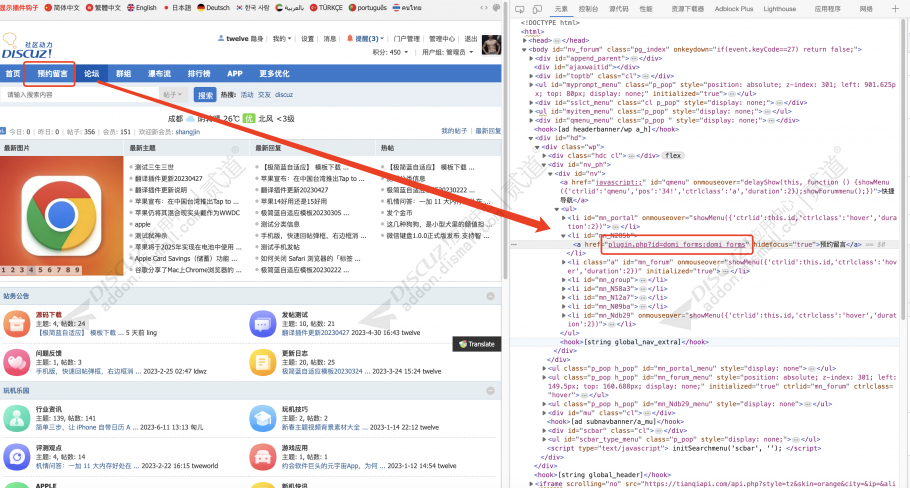Switch to the 控制台 DevTools tab
The height and width of the screenshot is (488, 910).
pos(589,8)
